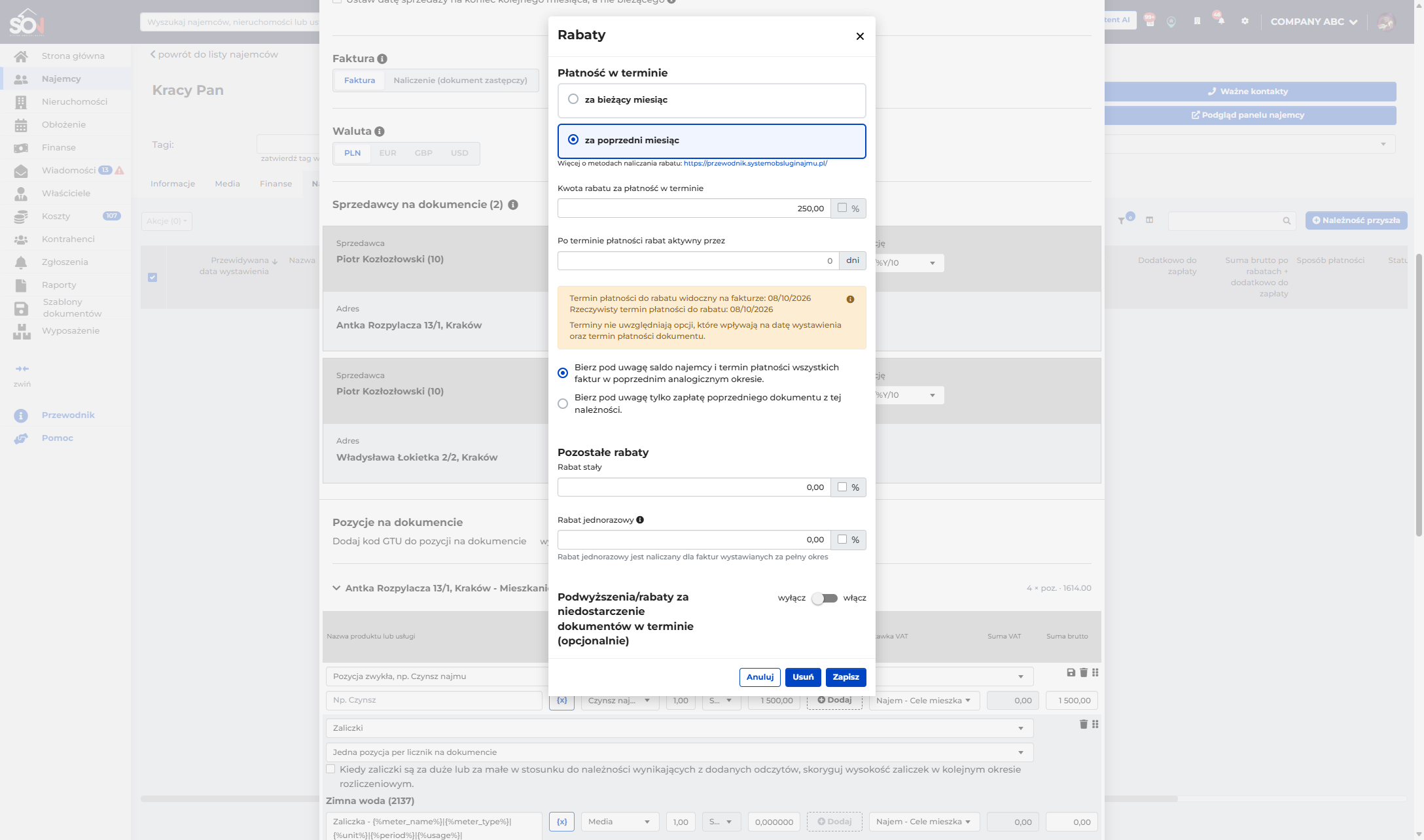1424x840 pixels.
Task: Click the Rabat stały amount field
Action: click(694, 487)
